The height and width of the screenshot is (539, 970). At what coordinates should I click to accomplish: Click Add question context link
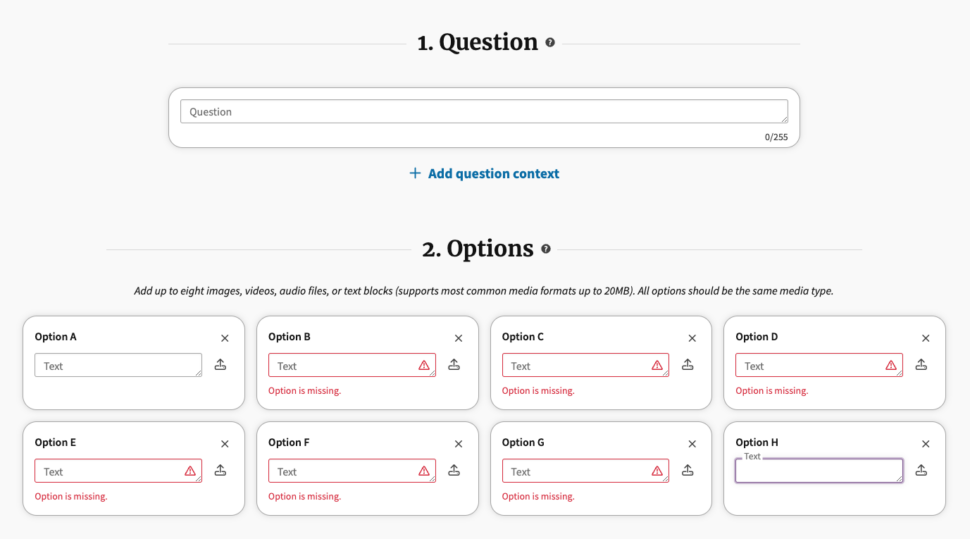(x=484, y=174)
